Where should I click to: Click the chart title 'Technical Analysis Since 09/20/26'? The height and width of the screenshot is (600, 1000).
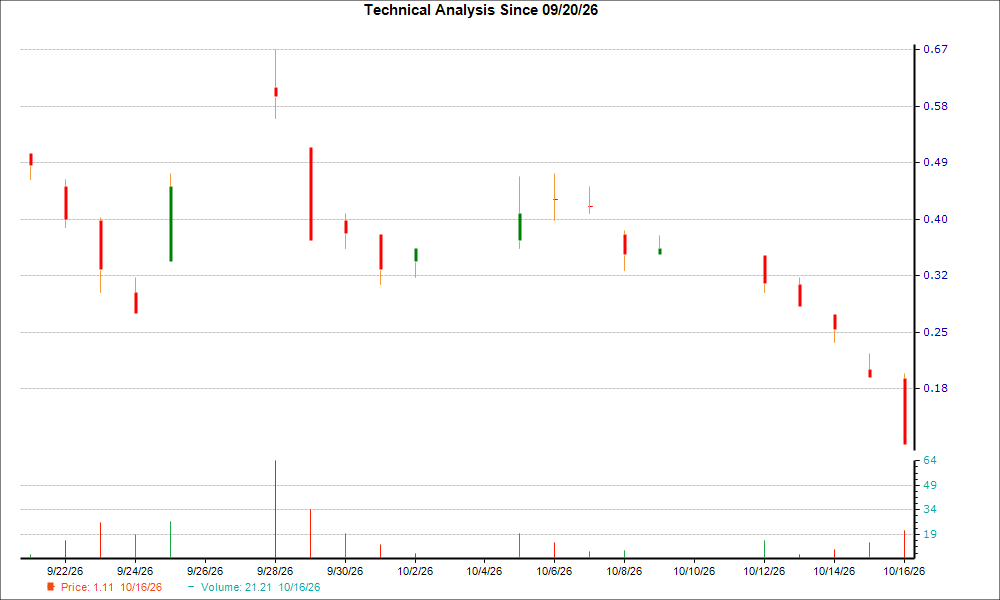[481, 10]
